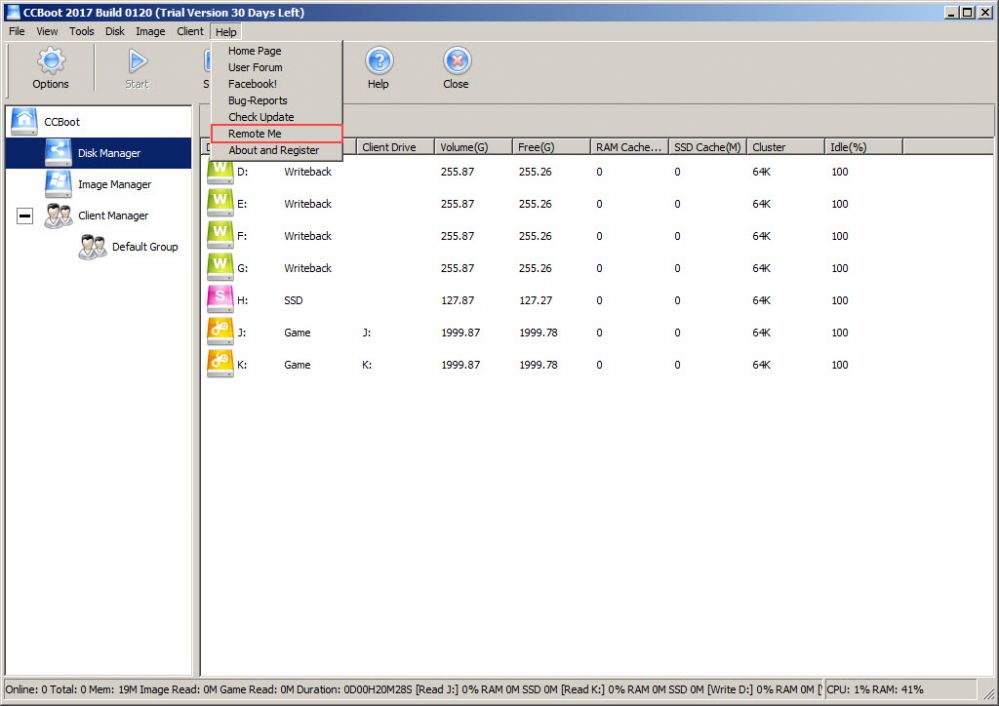Sort by SSD Cache(M) column header
The width and height of the screenshot is (999, 706).
tap(707, 147)
